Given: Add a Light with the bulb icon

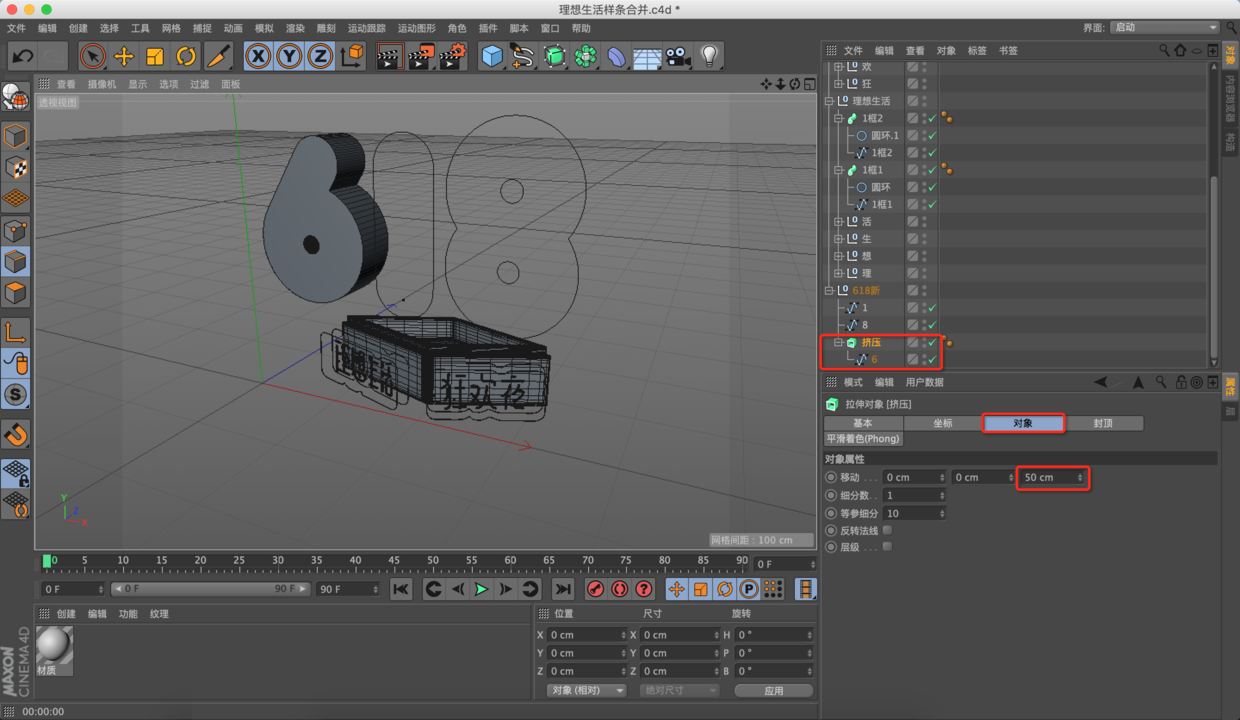Looking at the screenshot, I should click(x=709, y=56).
